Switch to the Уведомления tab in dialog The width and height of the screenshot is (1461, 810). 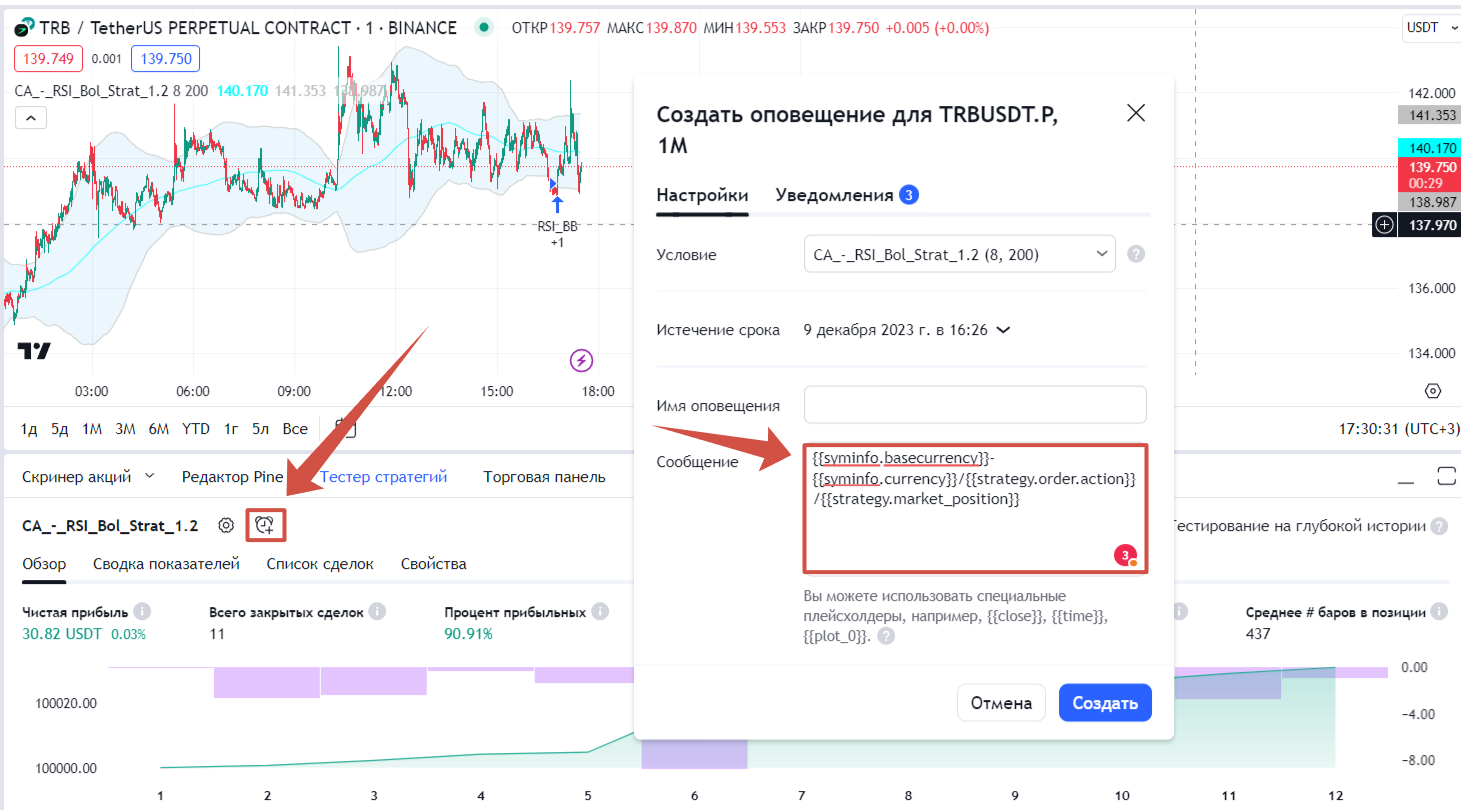[846, 195]
